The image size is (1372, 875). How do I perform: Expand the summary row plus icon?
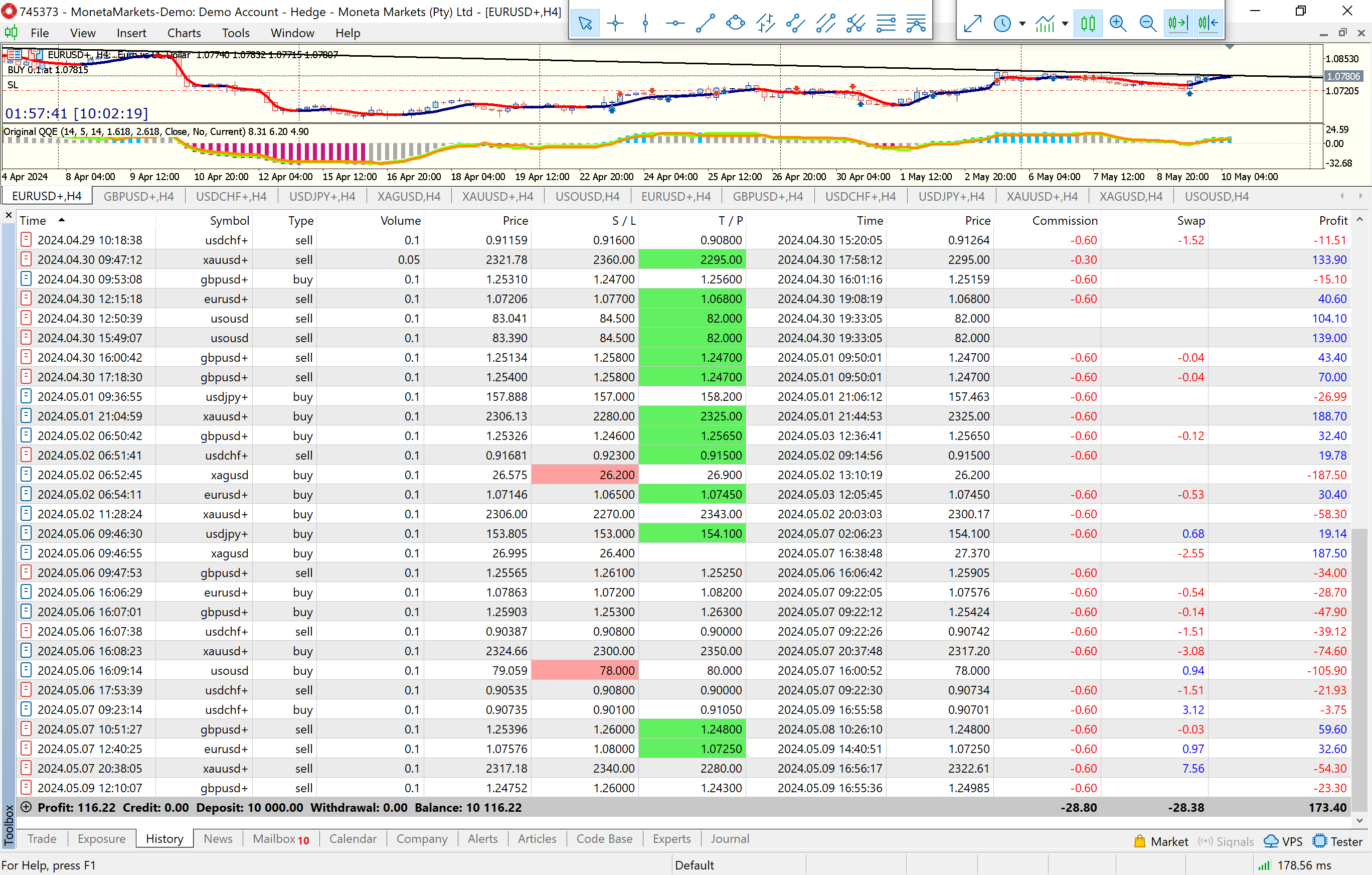click(x=26, y=807)
